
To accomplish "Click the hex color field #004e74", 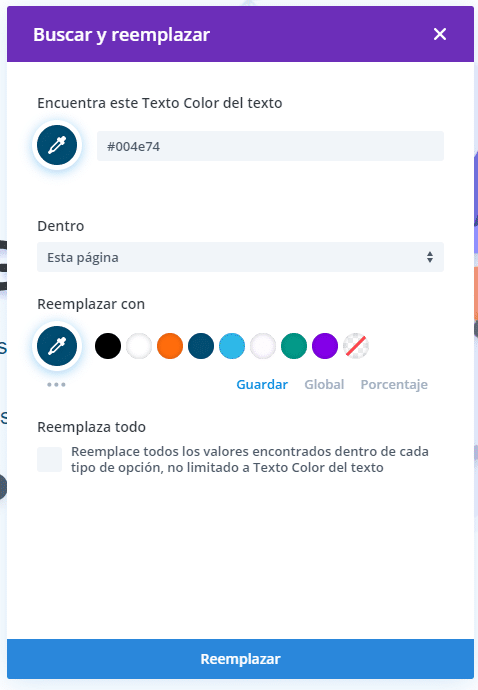I will click(270, 146).
